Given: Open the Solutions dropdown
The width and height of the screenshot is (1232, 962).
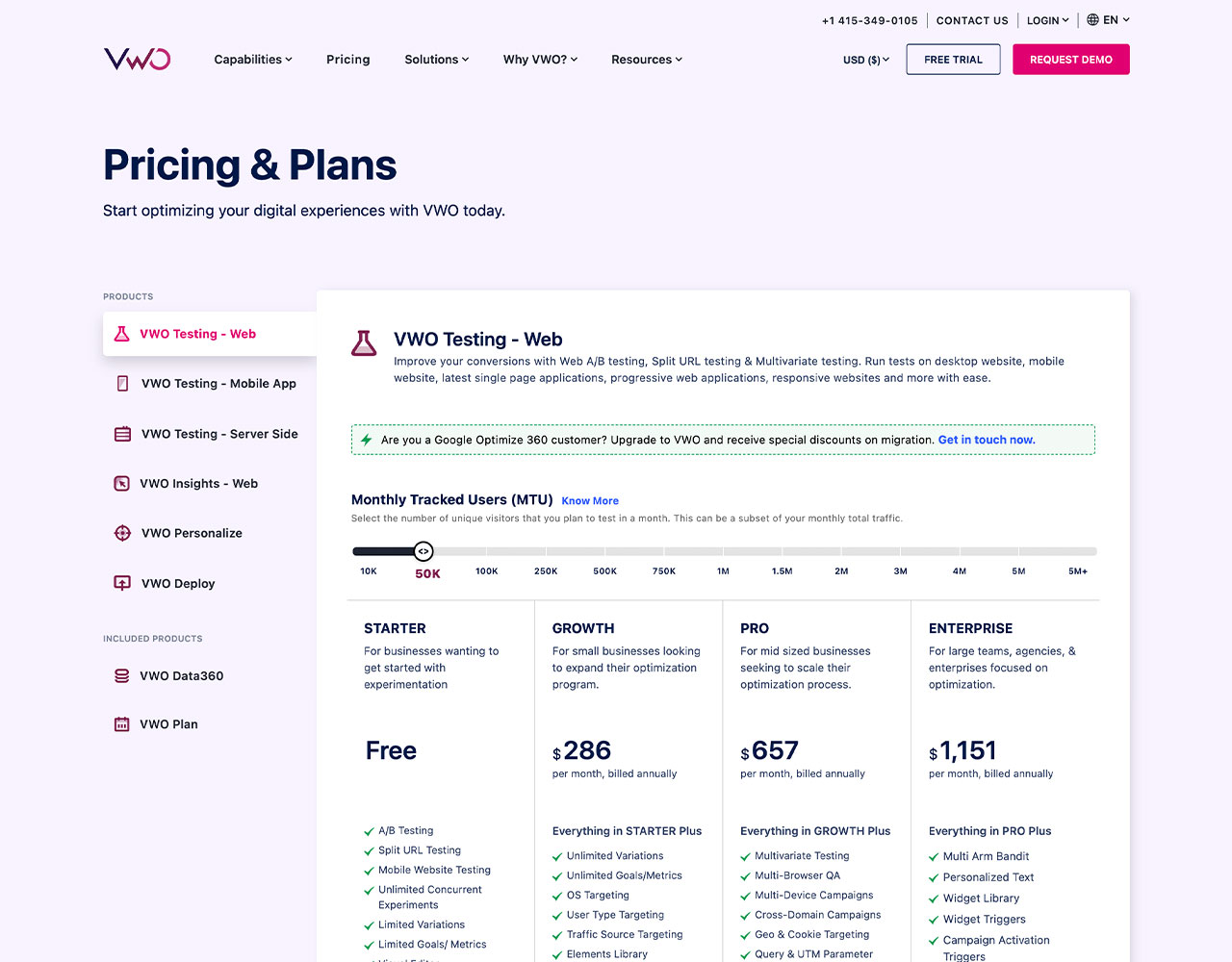Looking at the screenshot, I should pyautogui.click(x=436, y=60).
